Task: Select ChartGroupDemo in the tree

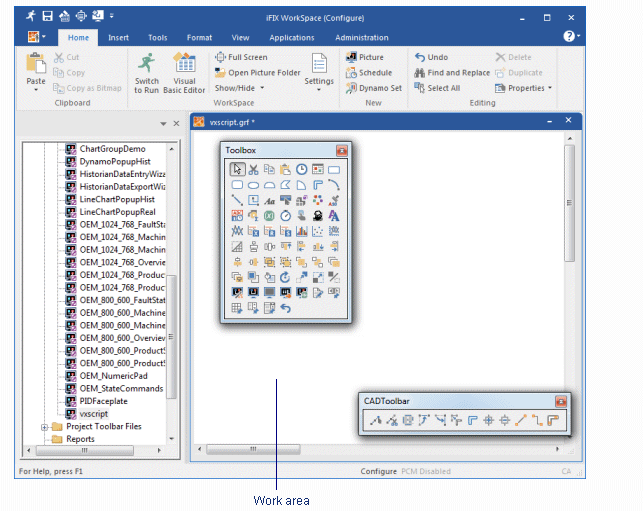Action: 112,148
